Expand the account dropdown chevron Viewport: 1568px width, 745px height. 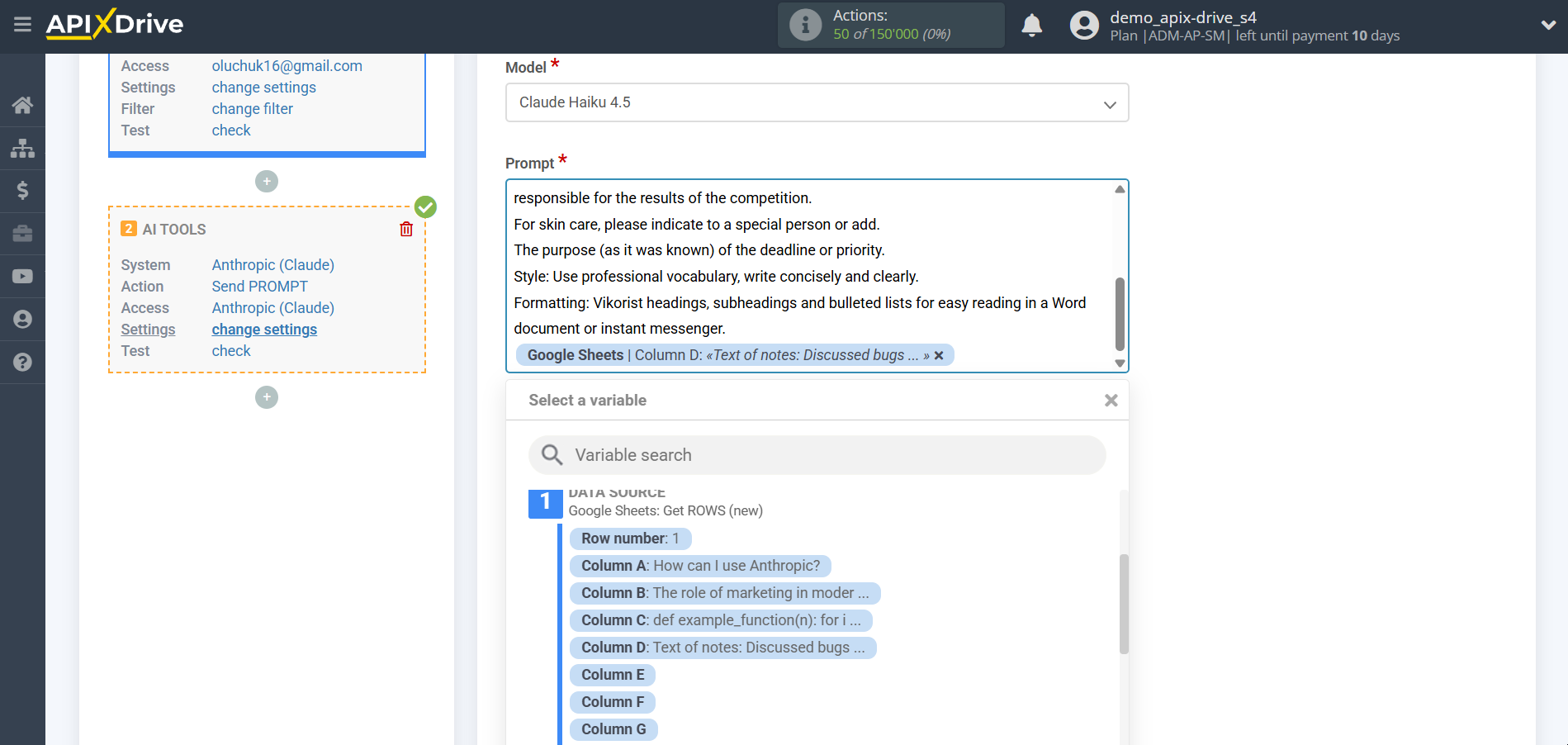(x=1548, y=26)
